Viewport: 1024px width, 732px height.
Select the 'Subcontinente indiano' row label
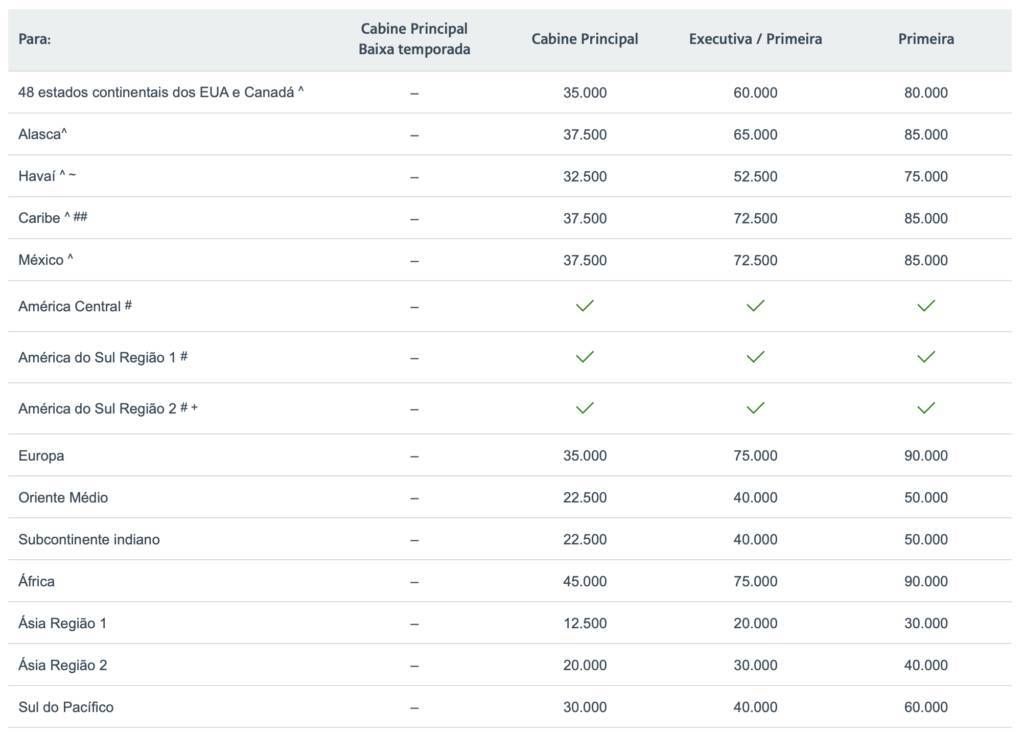coord(89,539)
